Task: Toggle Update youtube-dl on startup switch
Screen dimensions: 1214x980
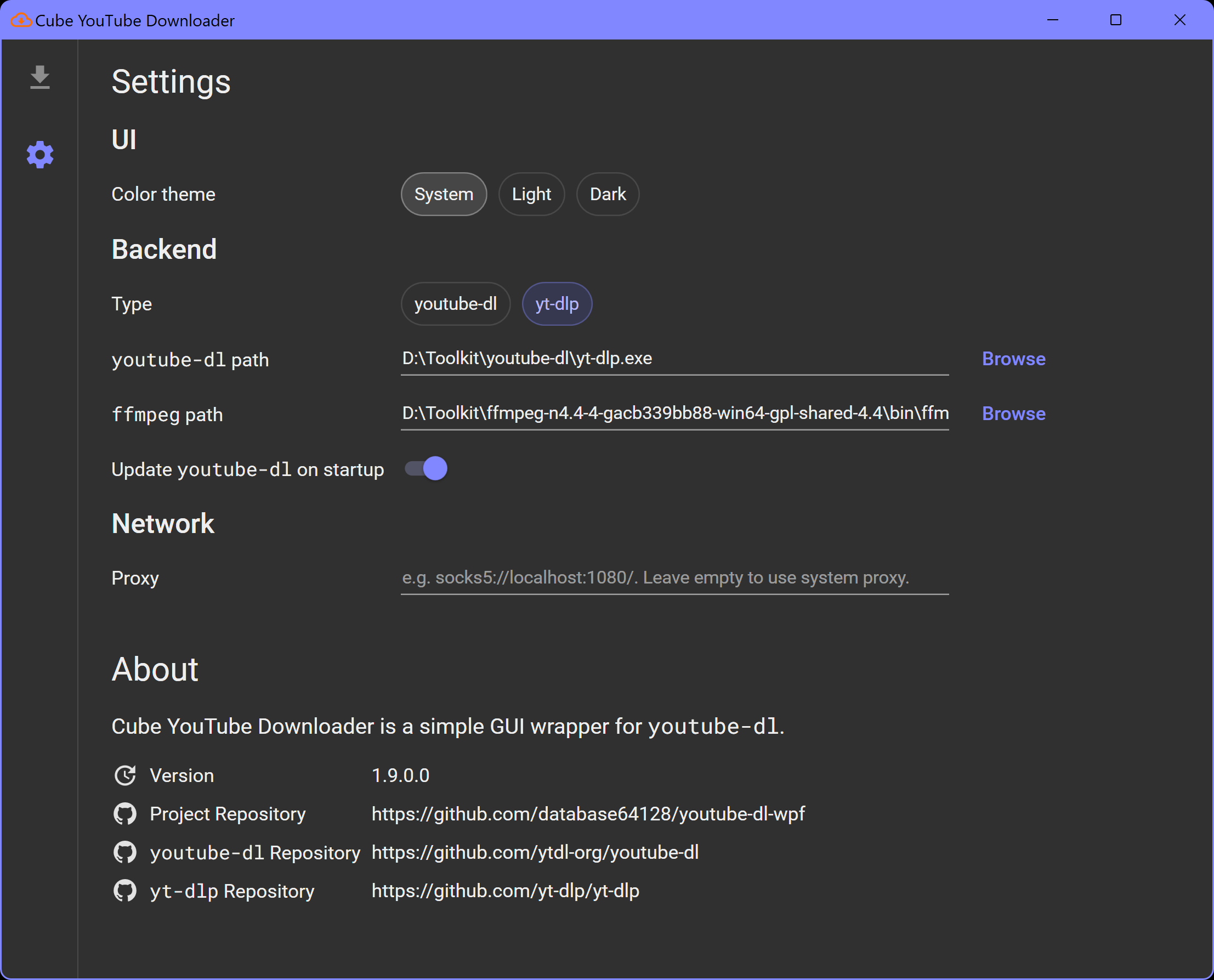Action: [426, 468]
